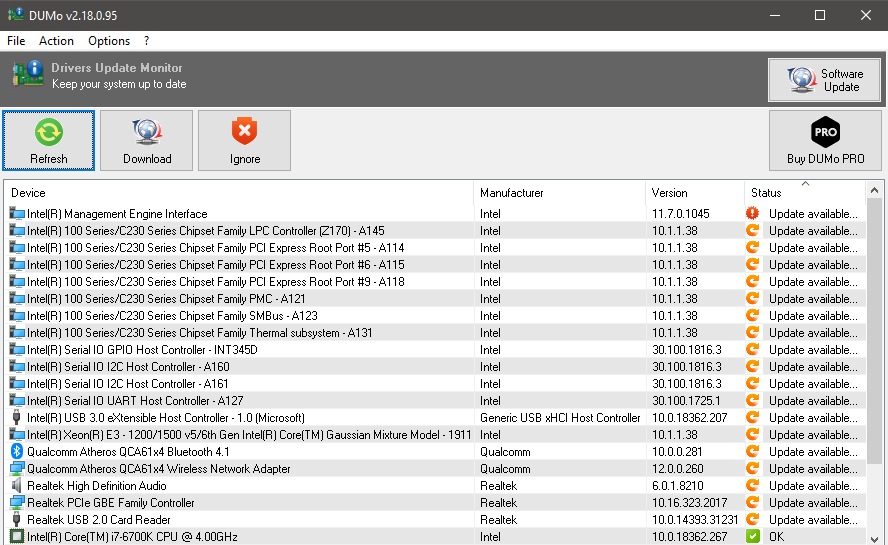Viewport: 888px width, 545px height.
Task: Click OK status text of i7-6700K row
Action: pos(776,537)
